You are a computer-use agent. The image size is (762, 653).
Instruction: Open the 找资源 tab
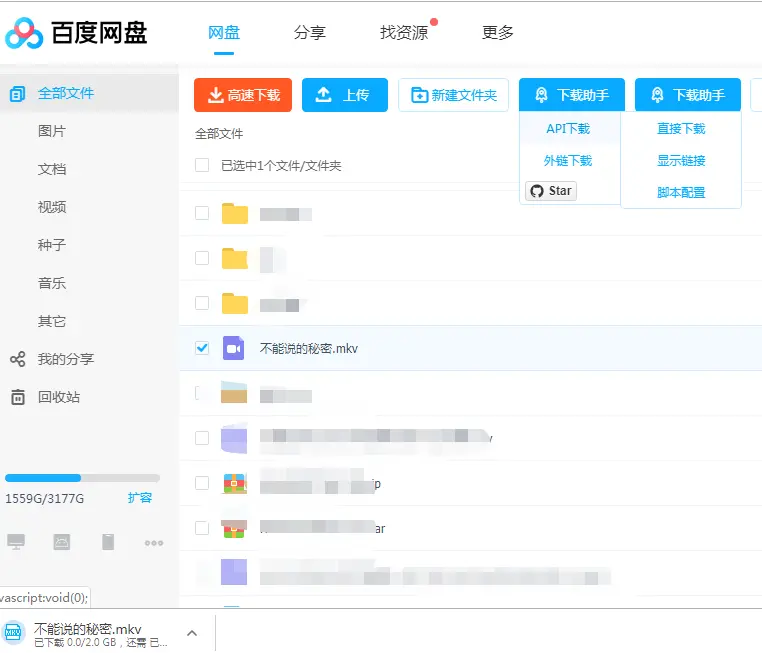coord(404,33)
